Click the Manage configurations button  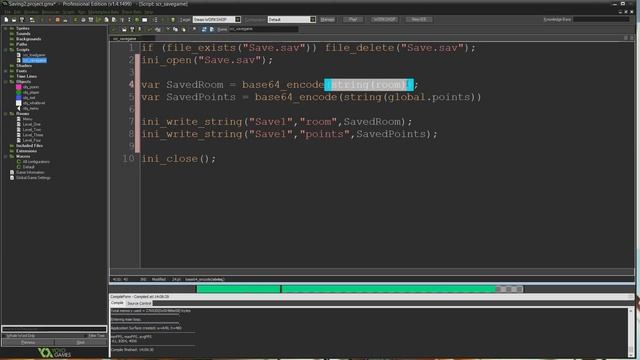point(327,20)
